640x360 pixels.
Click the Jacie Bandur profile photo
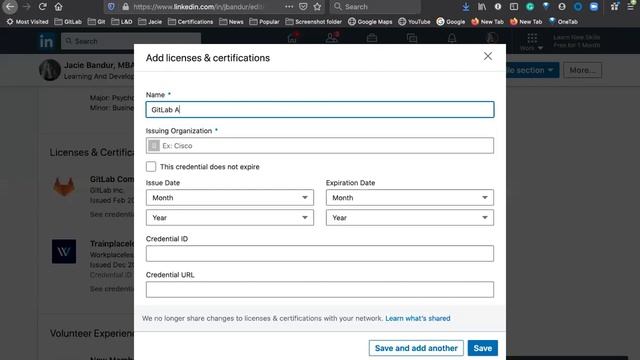50,70
